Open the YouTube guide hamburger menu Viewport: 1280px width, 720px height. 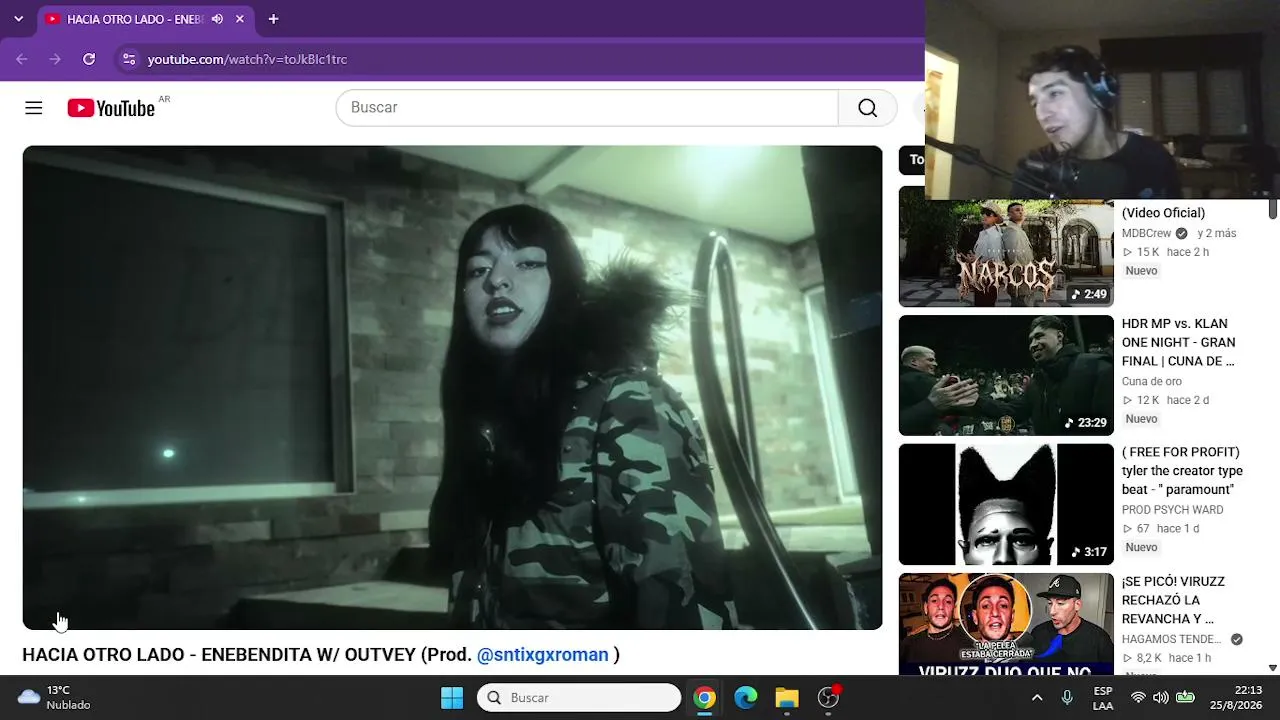tap(34, 108)
